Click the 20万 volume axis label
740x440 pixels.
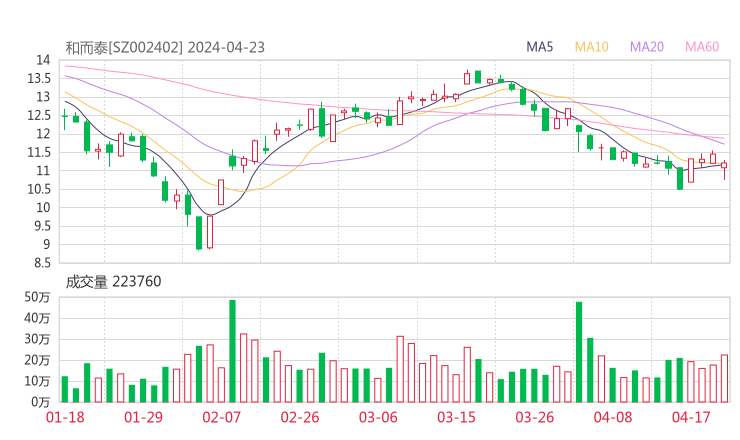tap(37, 360)
